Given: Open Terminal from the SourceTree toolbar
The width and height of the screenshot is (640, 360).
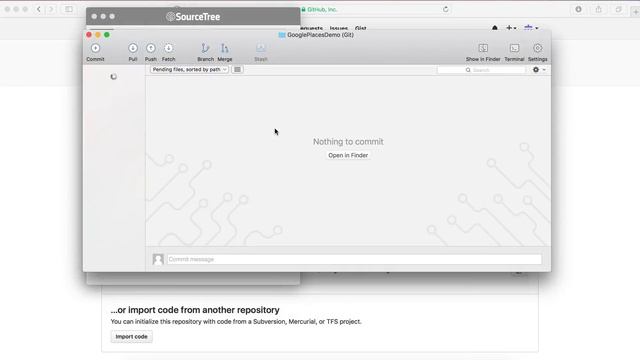Looking at the screenshot, I should point(514,52).
